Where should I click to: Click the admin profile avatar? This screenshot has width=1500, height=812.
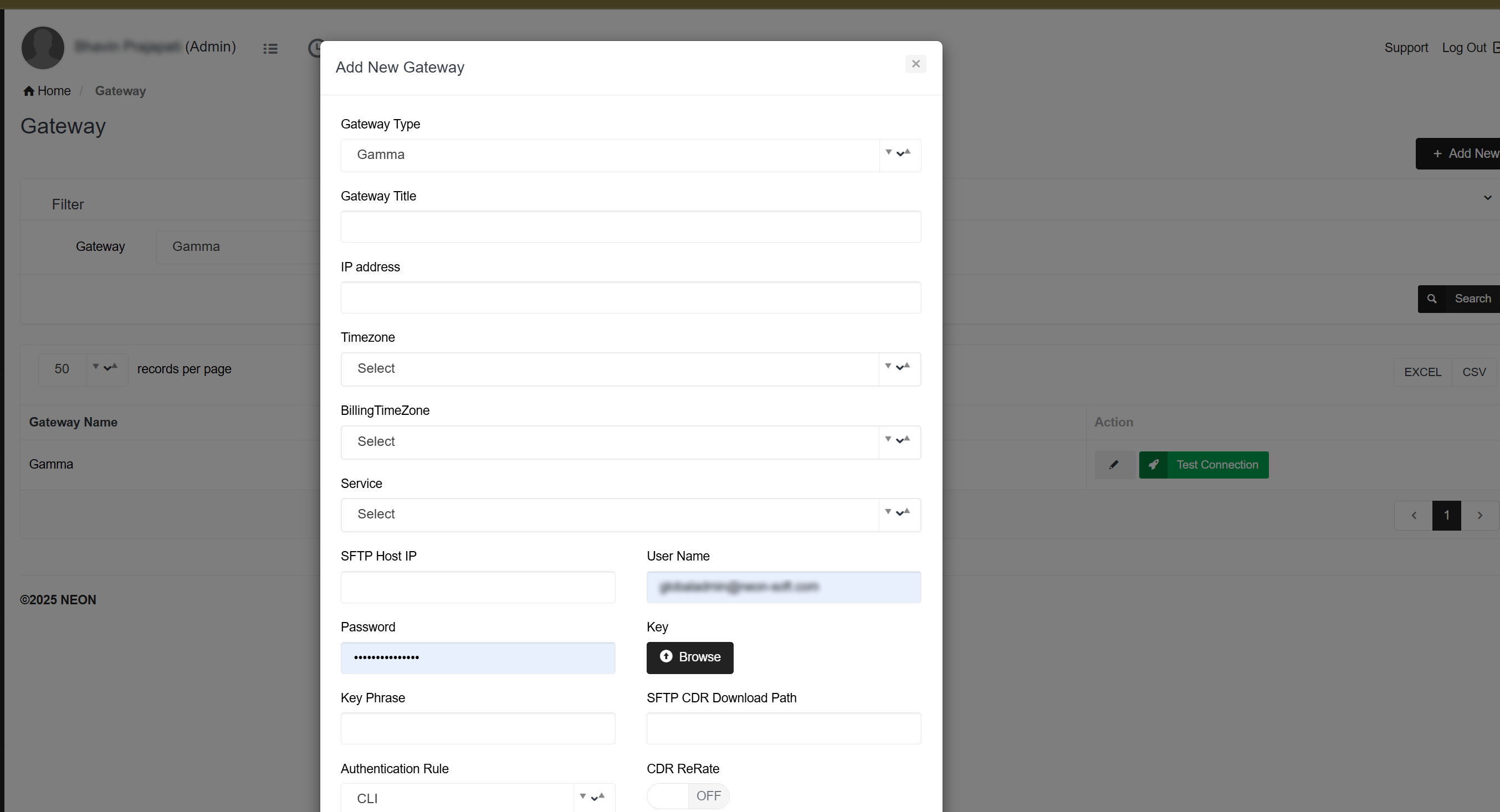pyautogui.click(x=43, y=48)
